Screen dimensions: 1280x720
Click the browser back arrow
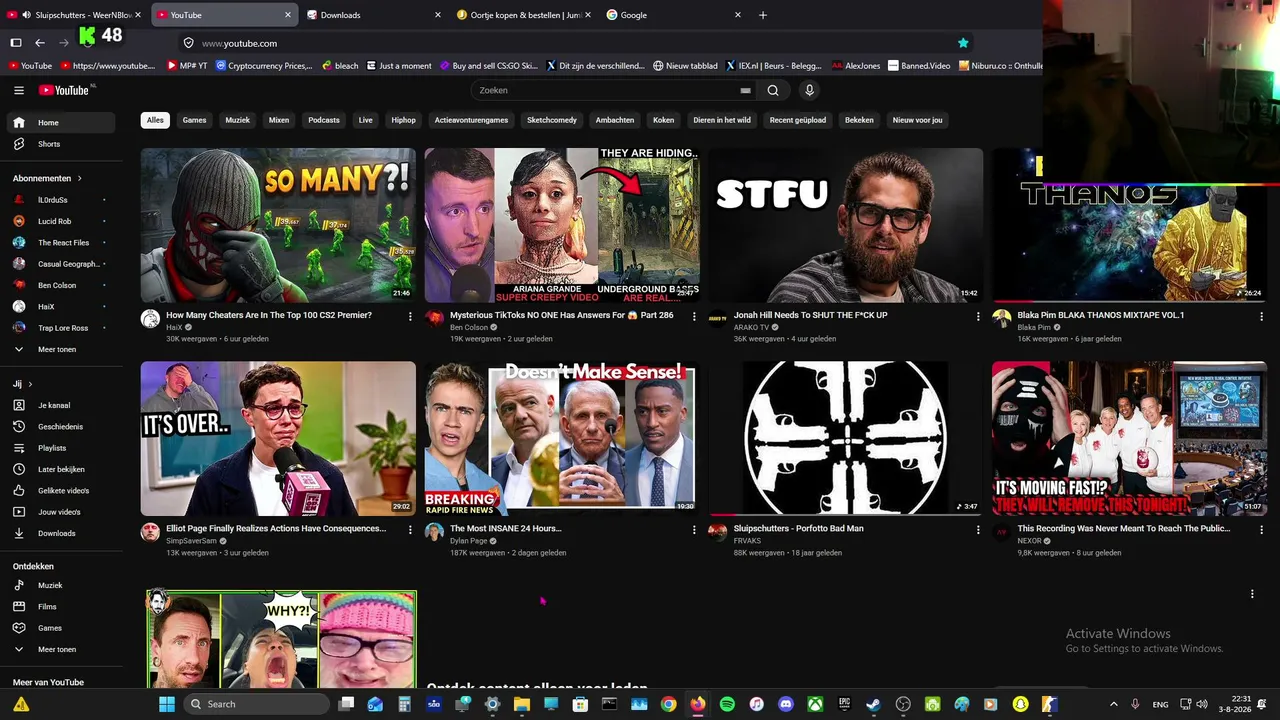pyautogui.click(x=40, y=43)
